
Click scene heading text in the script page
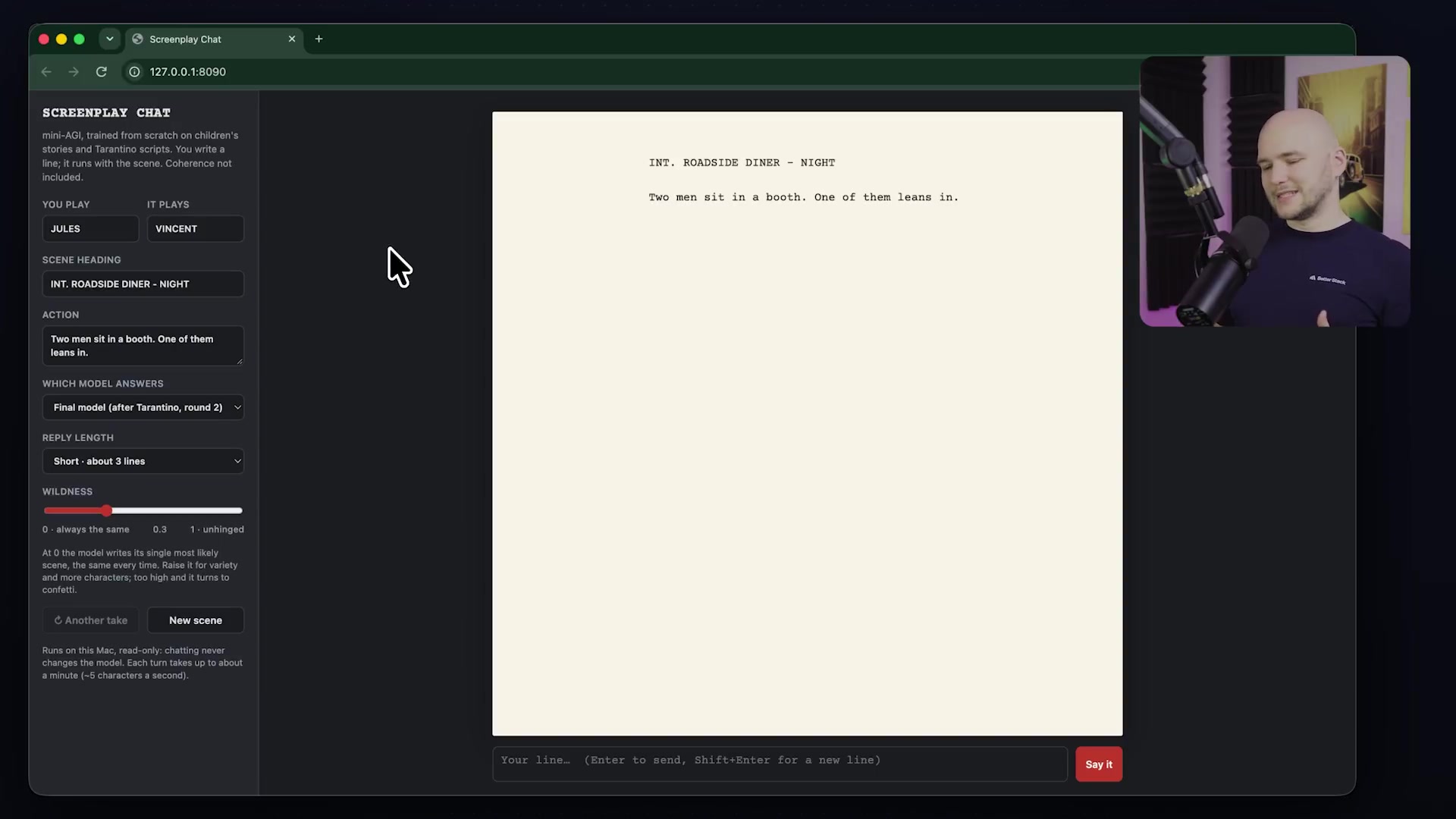pos(742,162)
